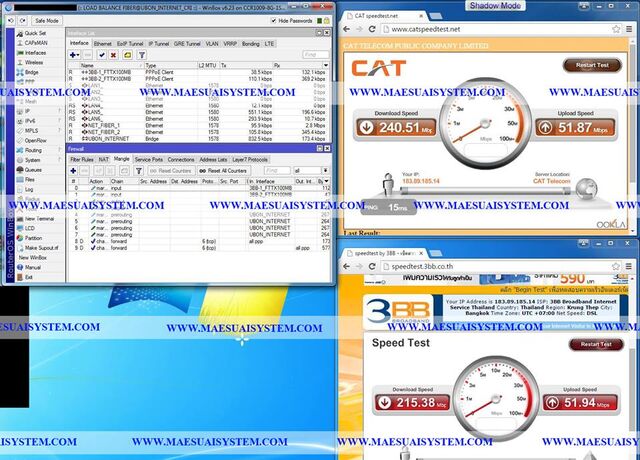Select the 3BB-1_FTTX100MB interface row

coord(198,72)
